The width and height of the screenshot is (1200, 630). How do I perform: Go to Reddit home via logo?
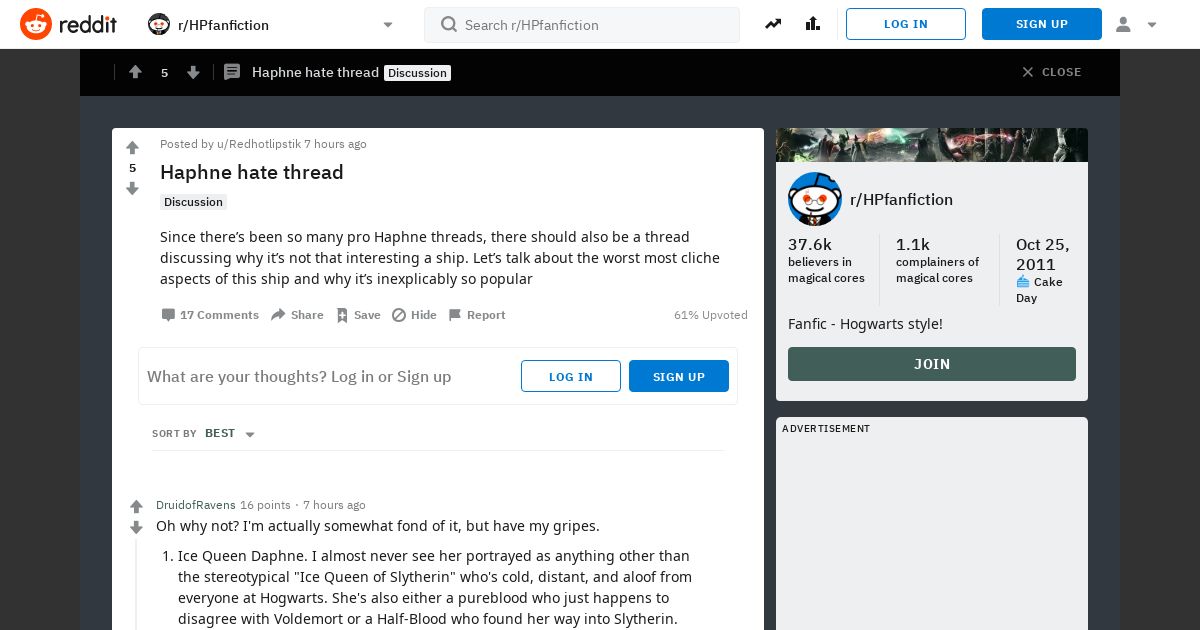pos(68,24)
